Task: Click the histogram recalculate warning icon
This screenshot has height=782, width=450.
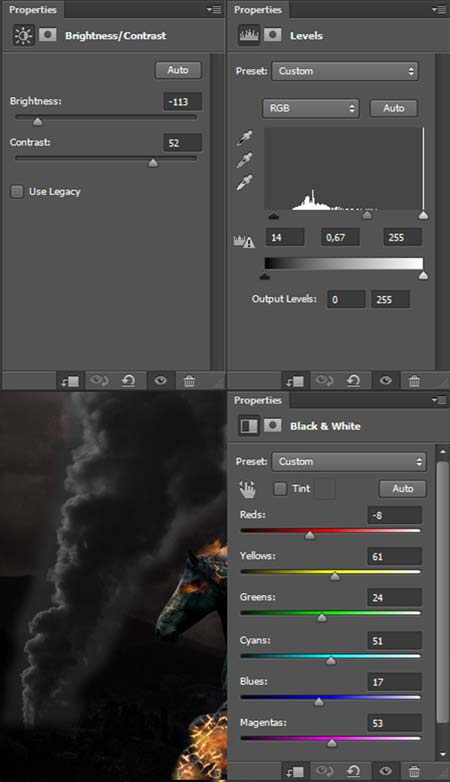Action: coord(244,241)
